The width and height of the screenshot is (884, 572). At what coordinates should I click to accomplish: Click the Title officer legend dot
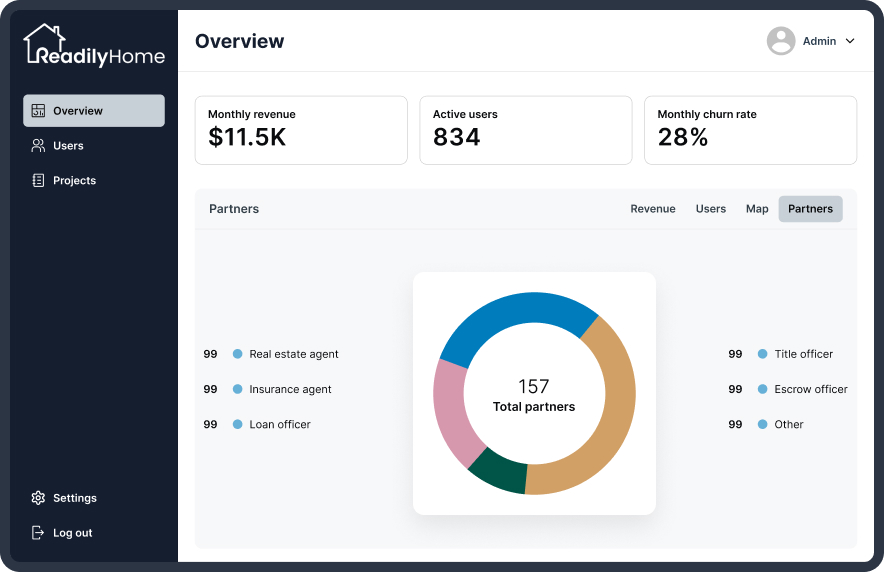tap(763, 354)
